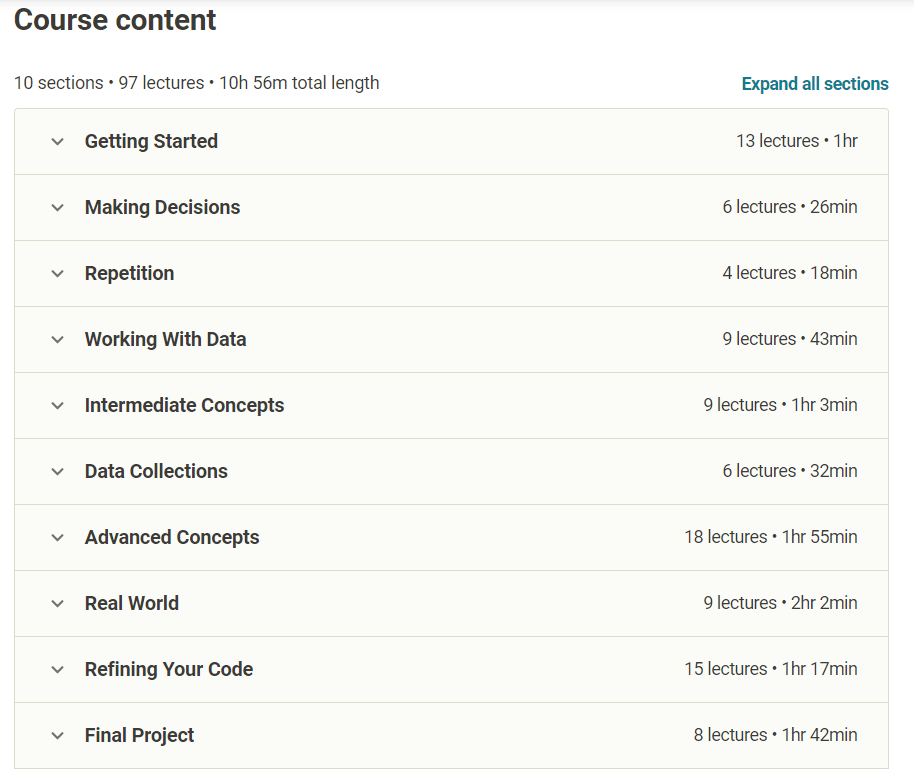The width and height of the screenshot is (914, 780).
Task: Click the Working With Data title
Action: (165, 339)
